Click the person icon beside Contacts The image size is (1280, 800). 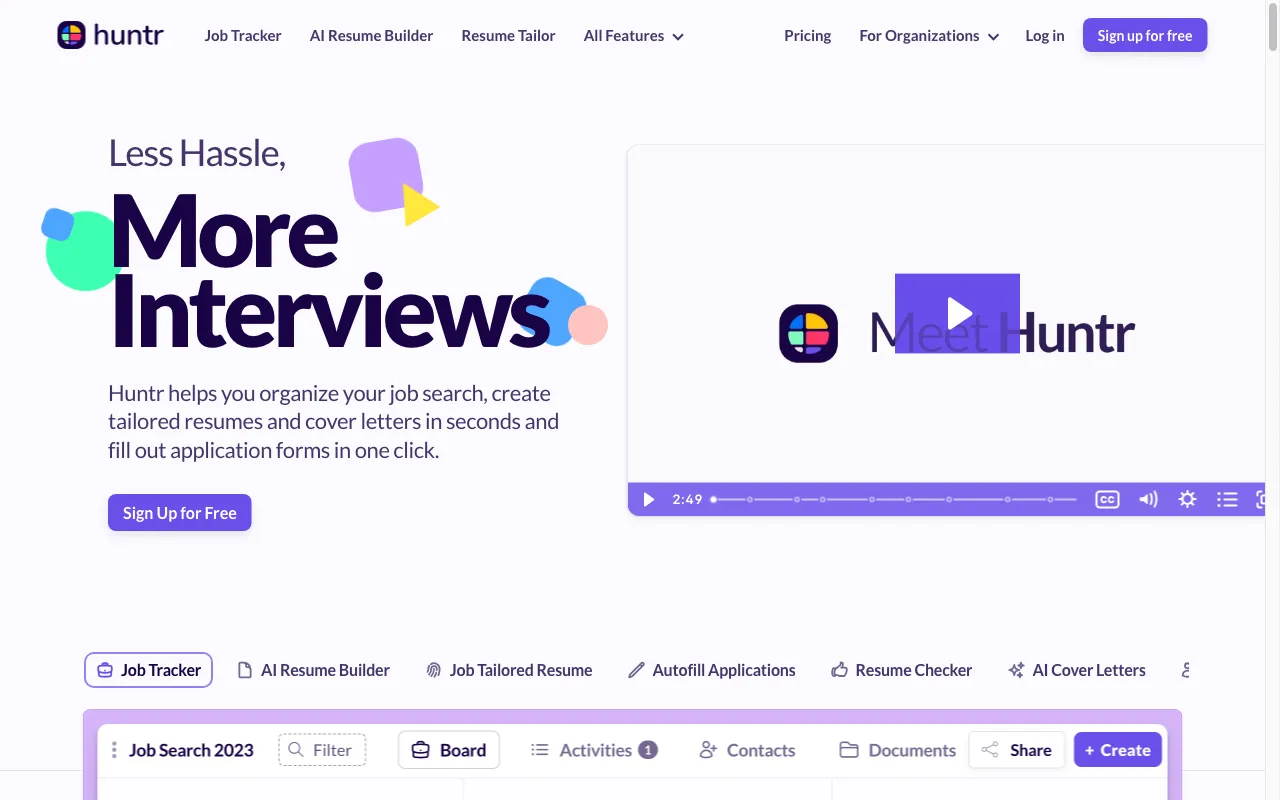[708, 750]
